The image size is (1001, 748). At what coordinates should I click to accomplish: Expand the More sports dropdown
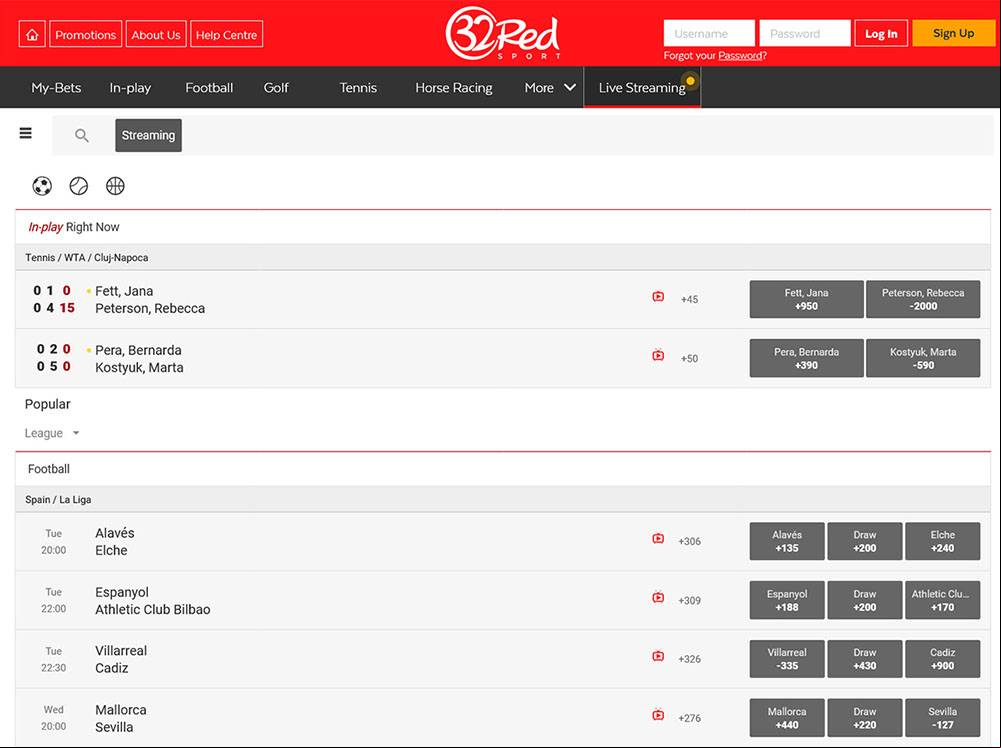click(x=550, y=87)
